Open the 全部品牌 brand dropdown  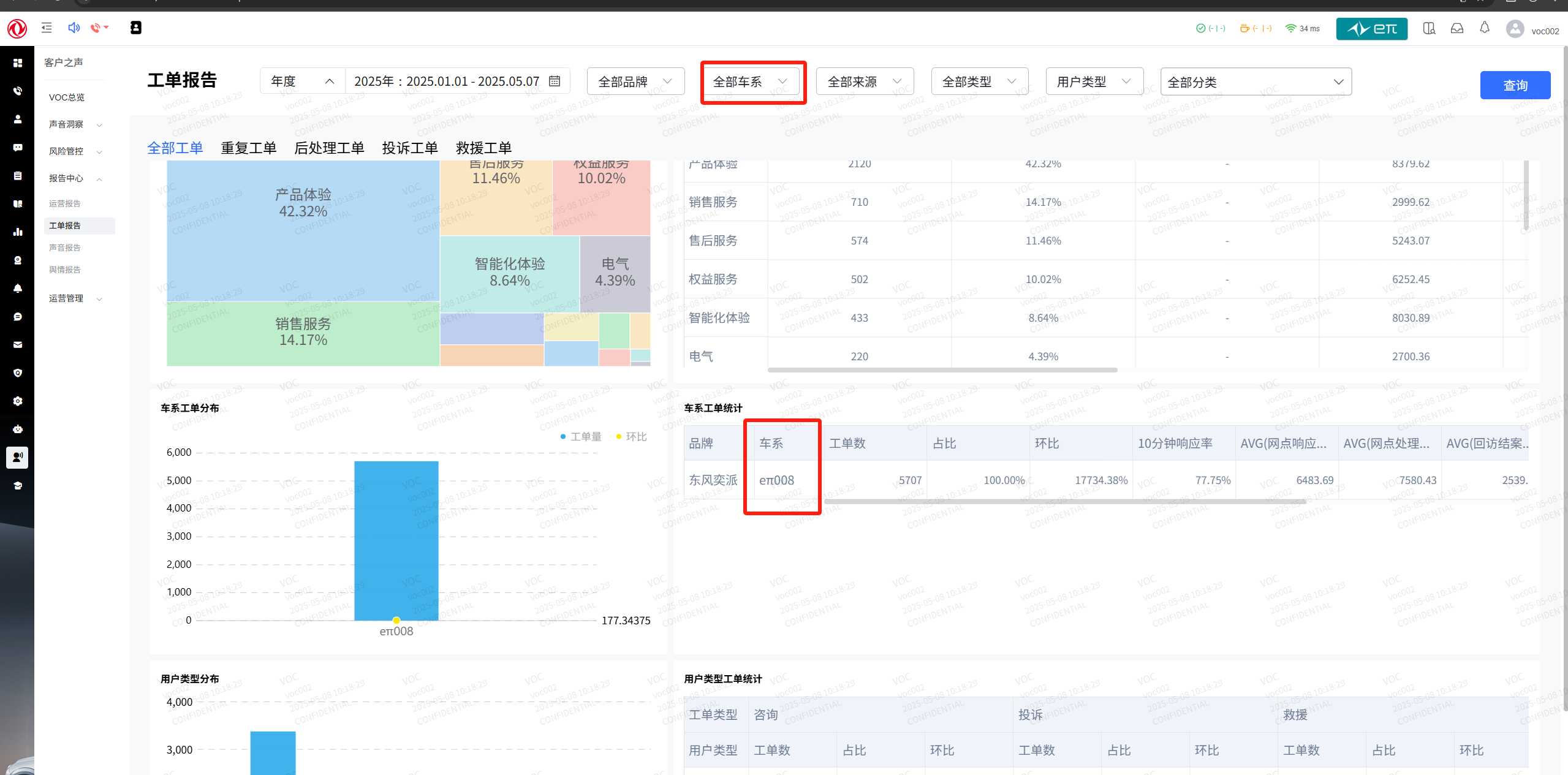pos(635,81)
